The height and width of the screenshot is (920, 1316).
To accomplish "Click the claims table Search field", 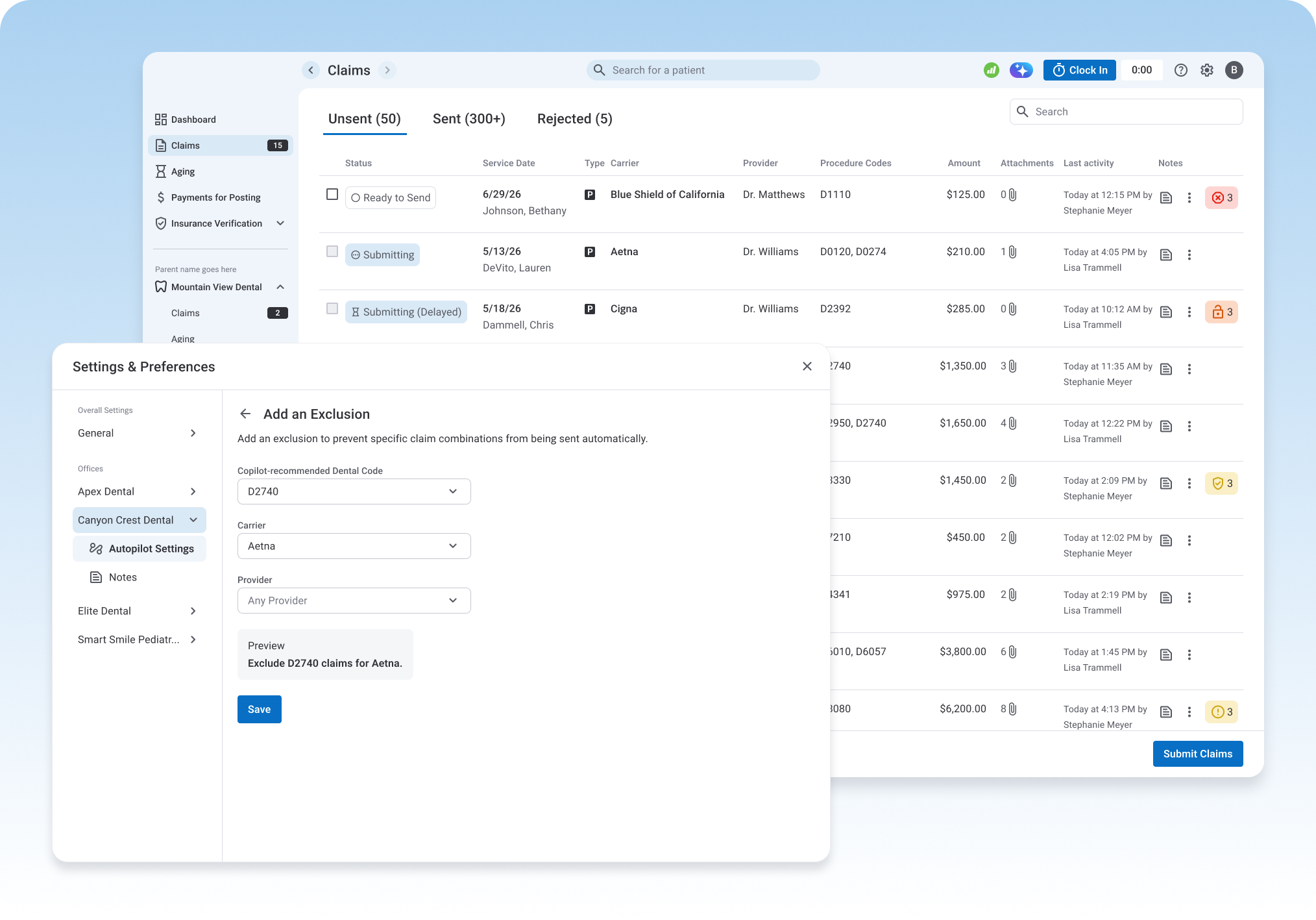I will pyautogui.click(x=1127, y=112).
